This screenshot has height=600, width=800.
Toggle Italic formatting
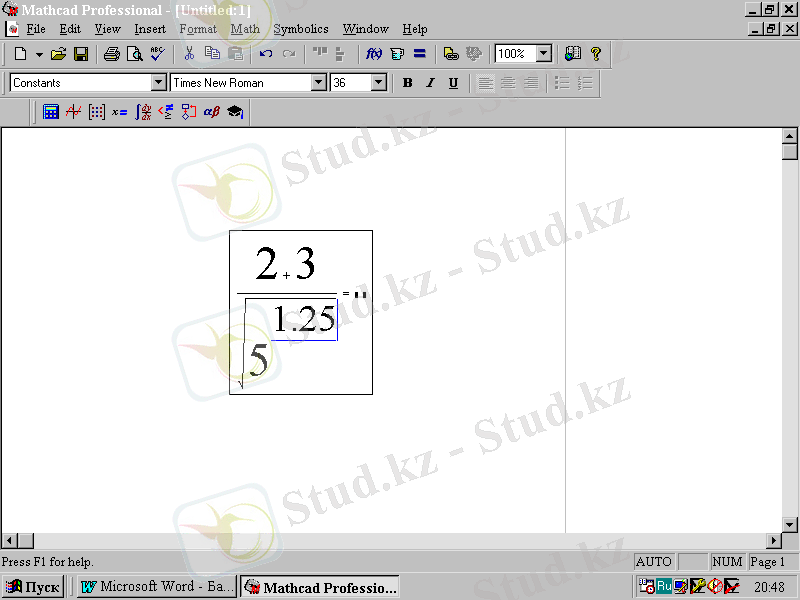[430, 83]
